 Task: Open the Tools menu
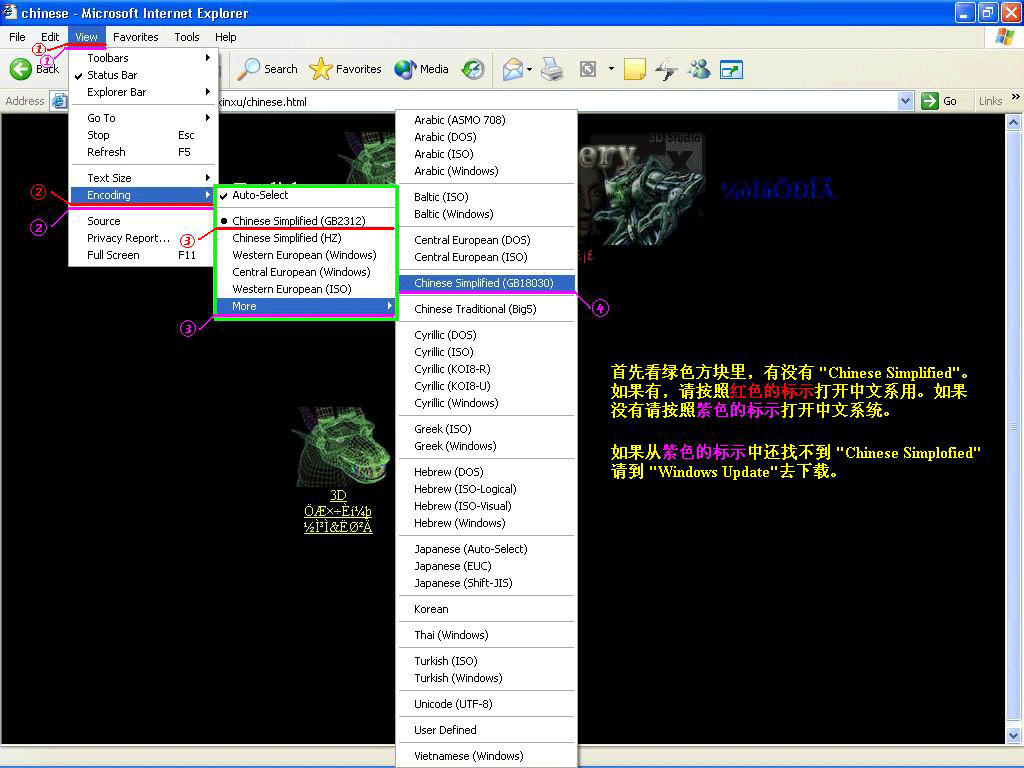(187, 37)
